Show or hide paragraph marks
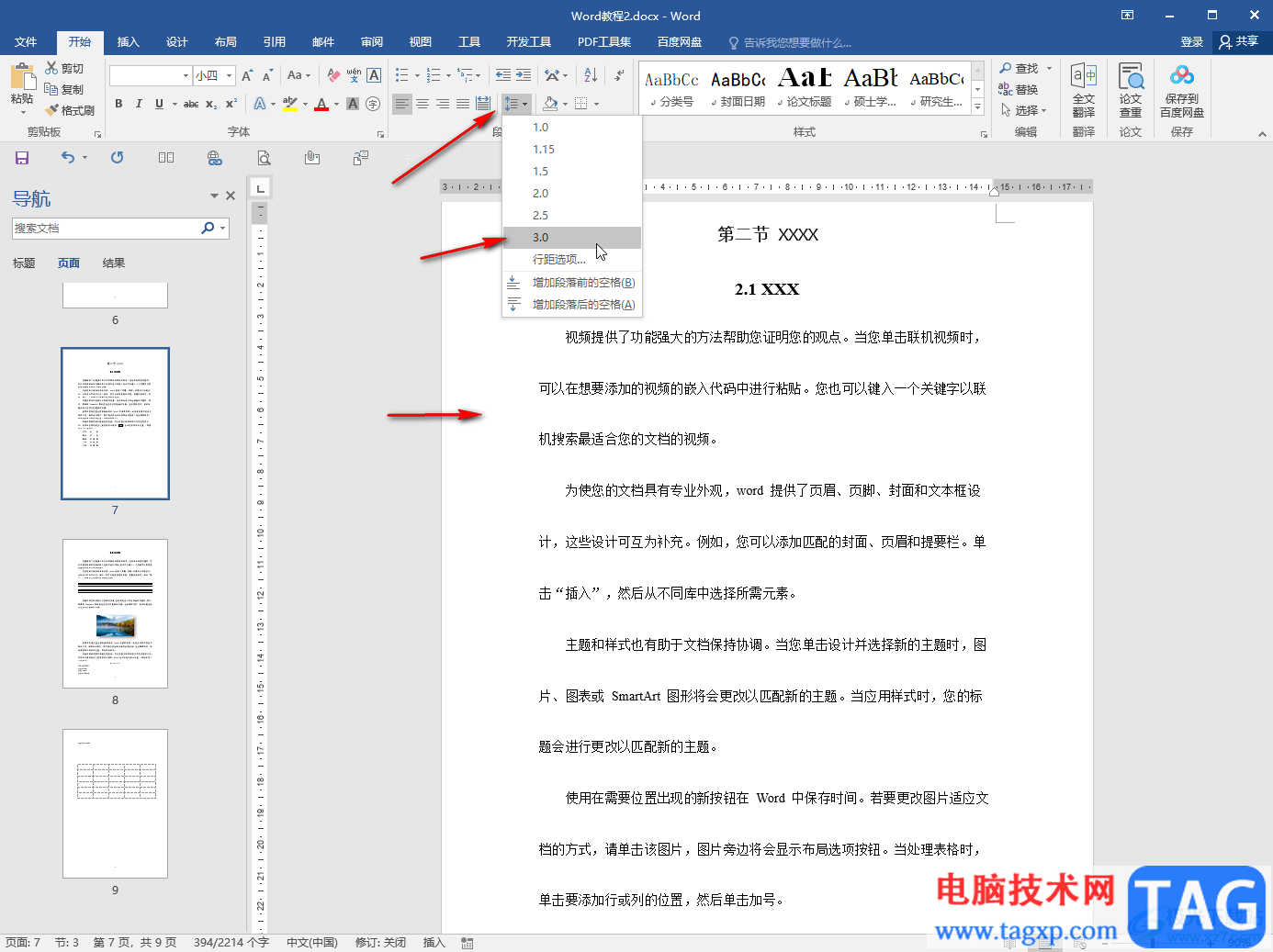 620,75
